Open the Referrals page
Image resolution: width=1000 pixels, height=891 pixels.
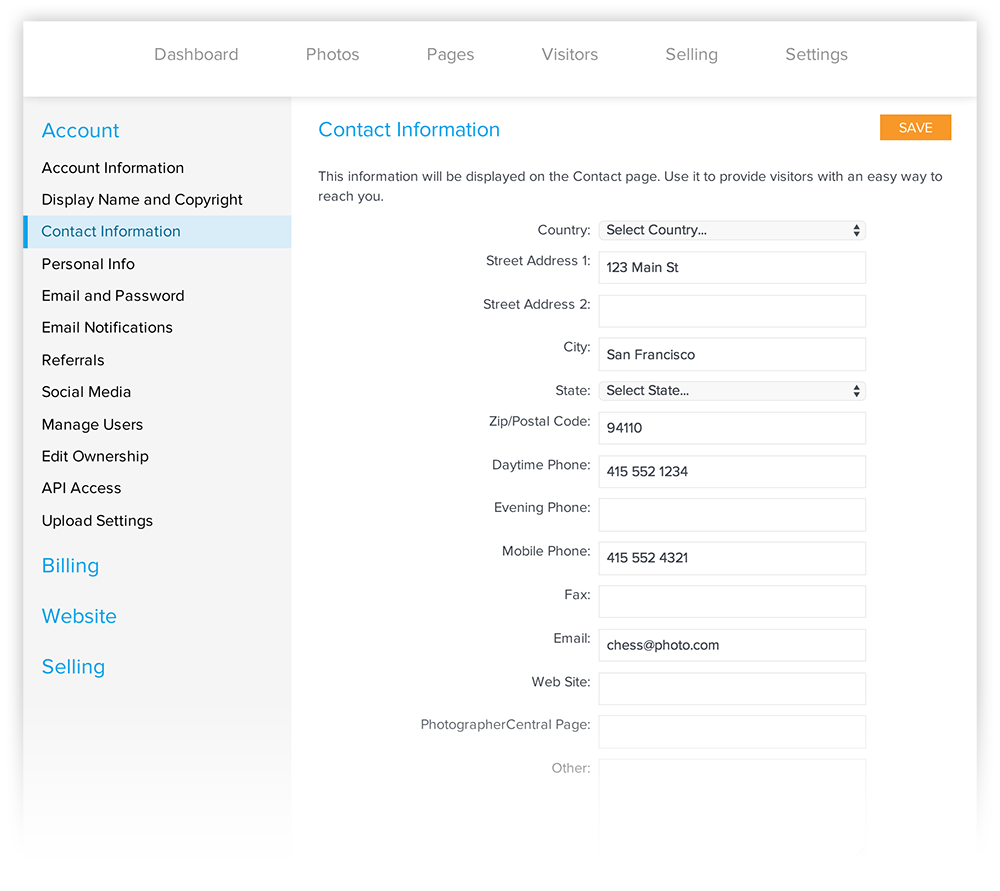(73, 360)
